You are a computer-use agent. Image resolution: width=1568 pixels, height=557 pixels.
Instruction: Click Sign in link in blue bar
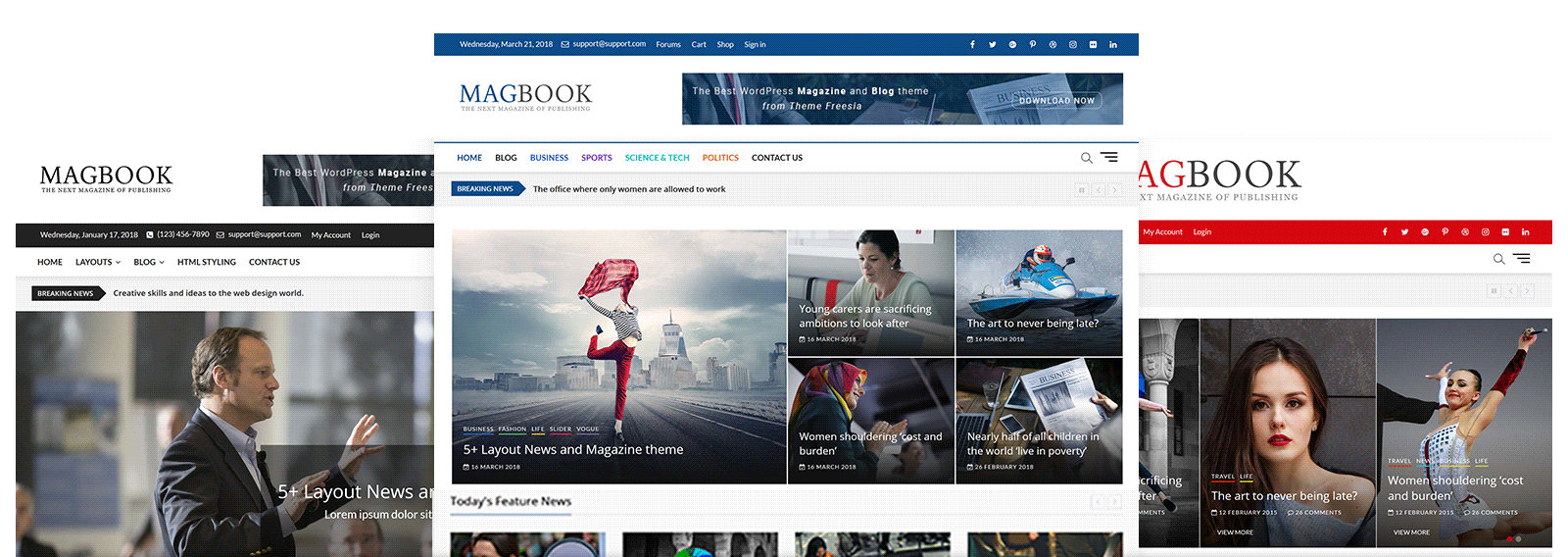pos(755,44)
